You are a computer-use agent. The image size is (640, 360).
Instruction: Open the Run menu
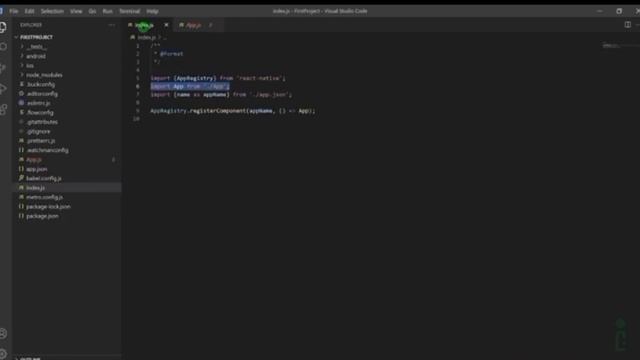[x=107, y=11]
